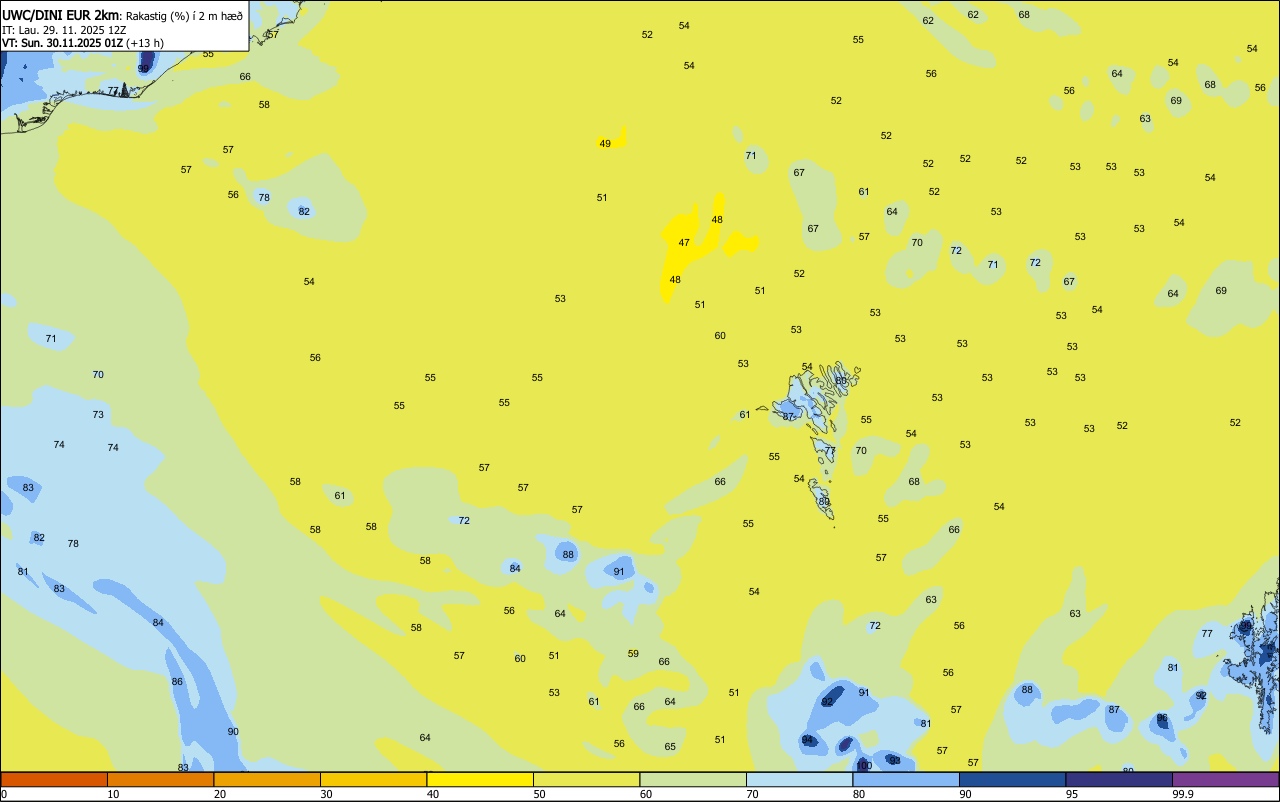Select the map value 94

(x=807, y=740)
